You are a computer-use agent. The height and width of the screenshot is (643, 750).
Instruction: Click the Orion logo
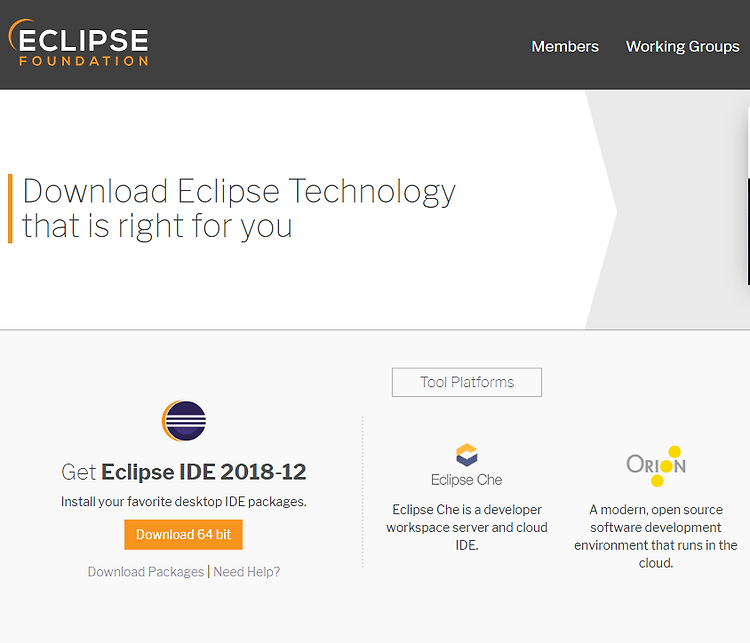tap(656, 466)
